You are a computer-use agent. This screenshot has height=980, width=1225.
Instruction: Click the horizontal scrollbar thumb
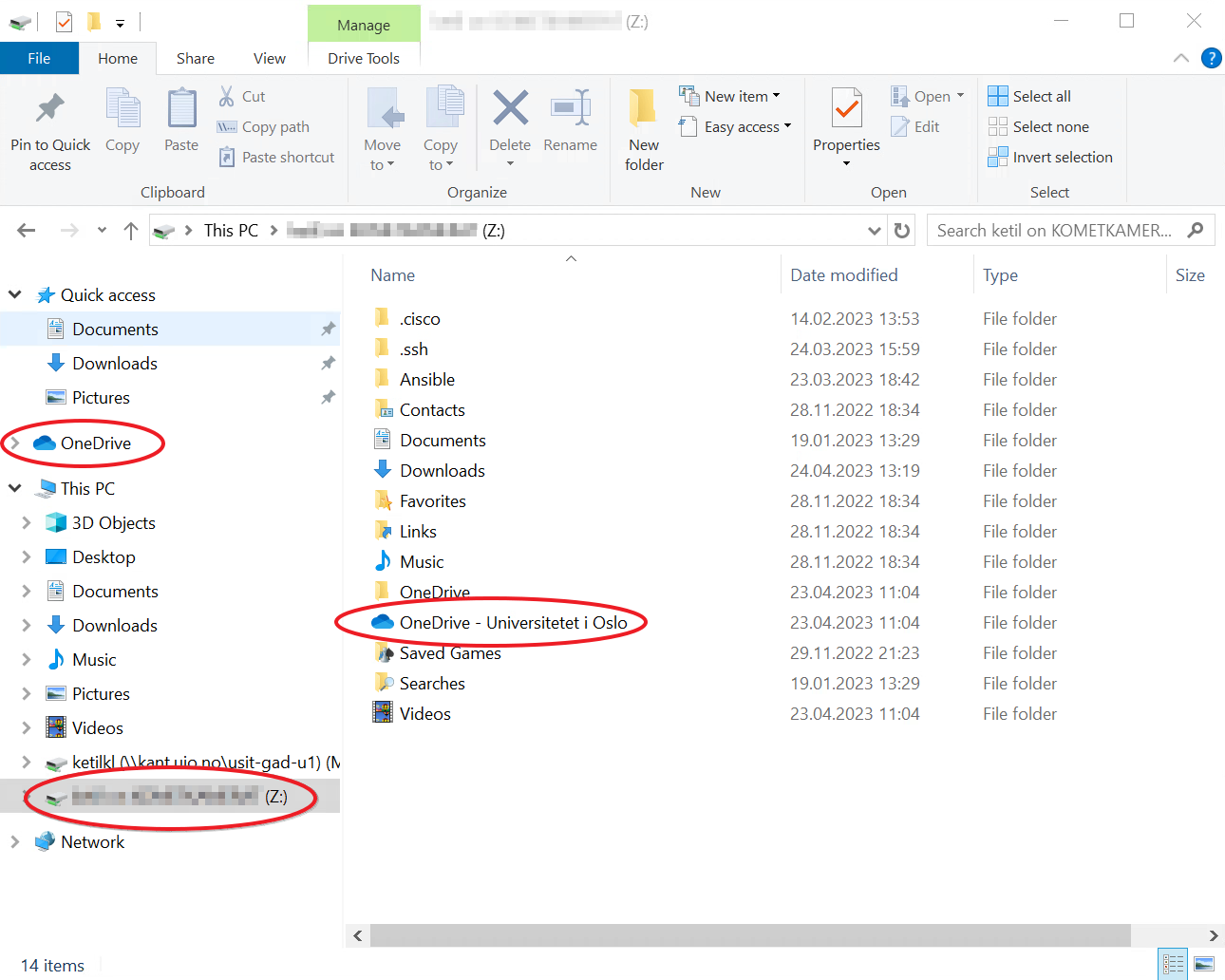[750, 935]
